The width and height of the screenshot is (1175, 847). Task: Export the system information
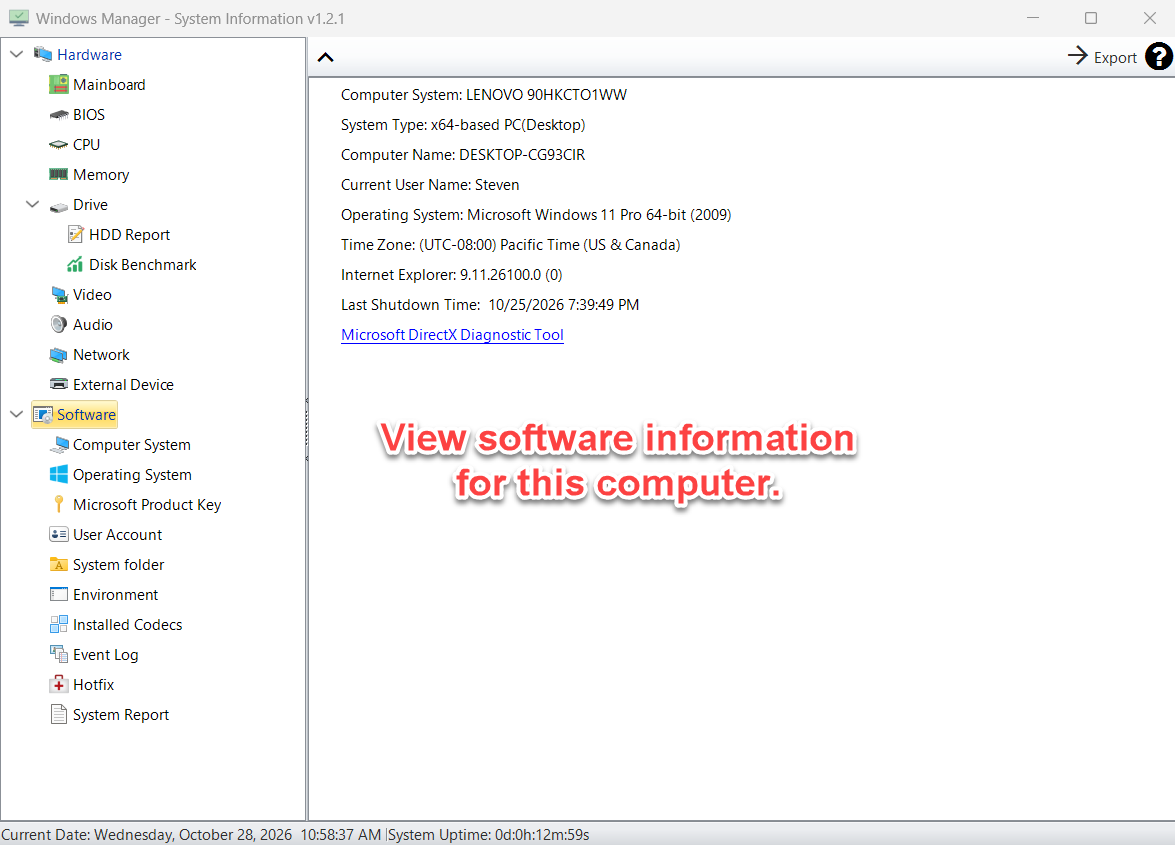click(1102, 57)
